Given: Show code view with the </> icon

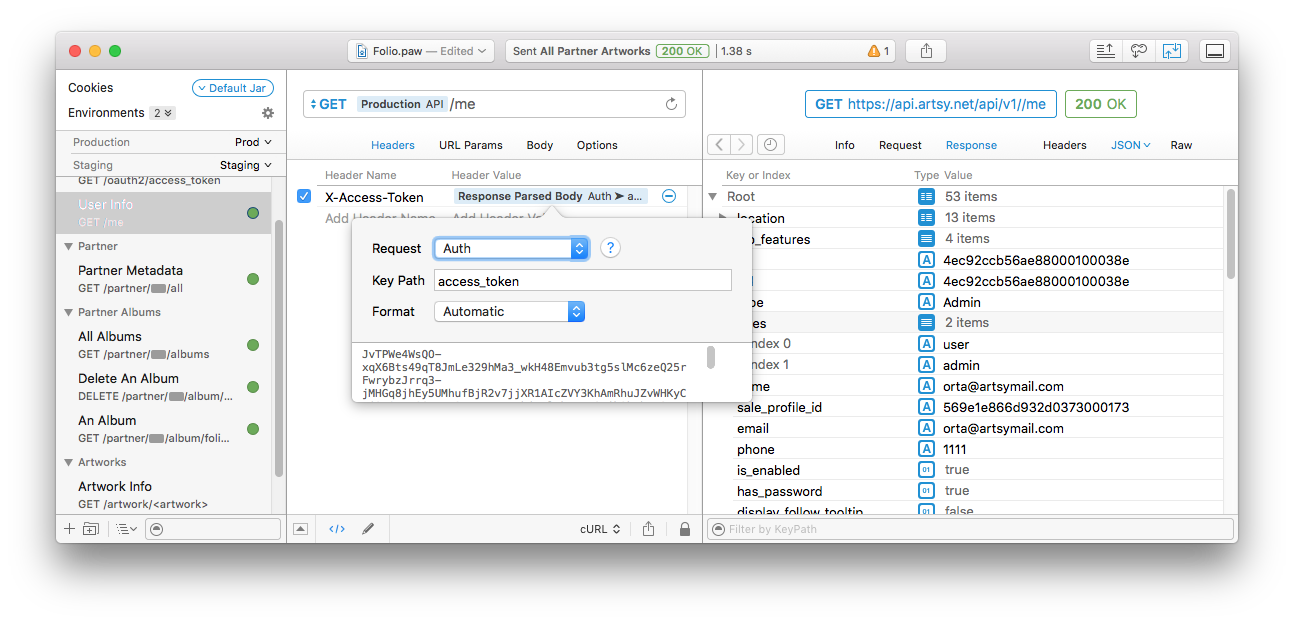Looking at the screenshot, I should (337, 529).
